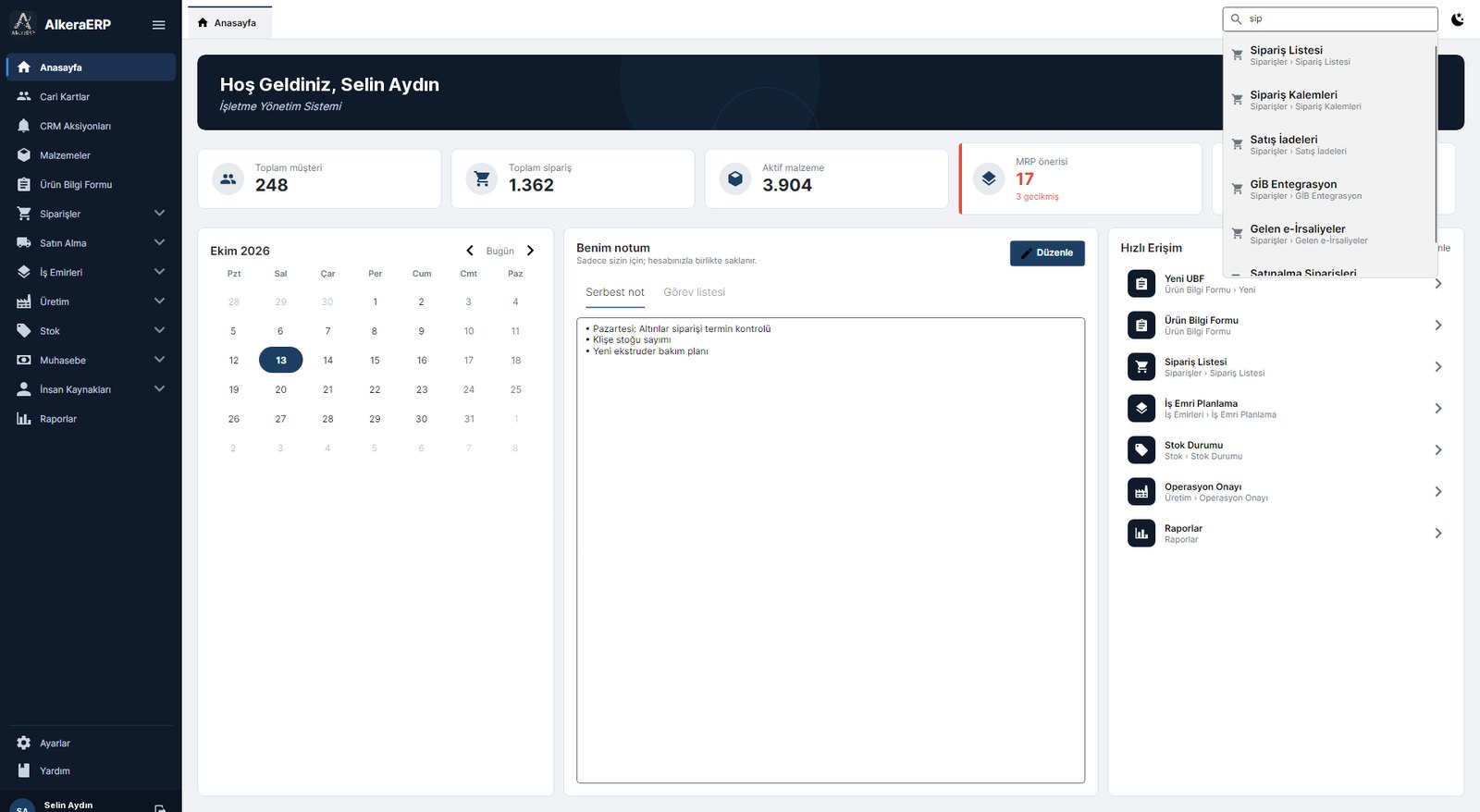Click the search field containing 'sip'

tap(1330, 18)
